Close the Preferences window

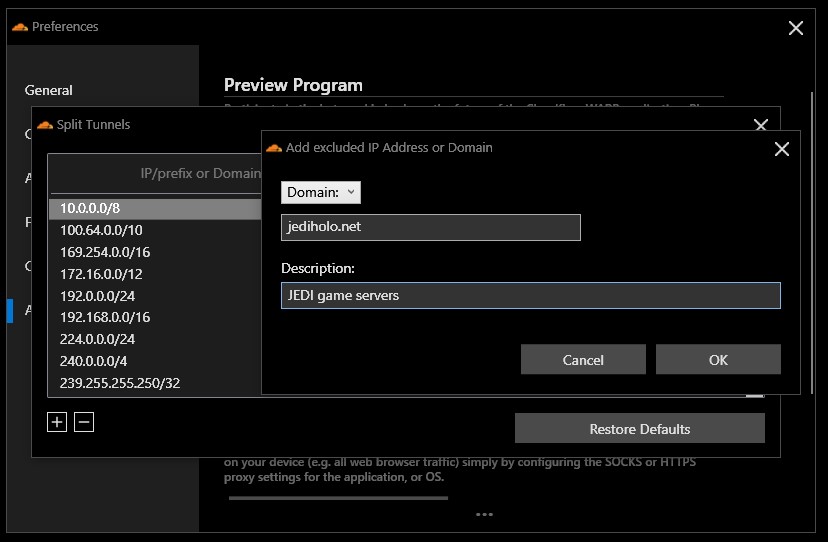796,28
